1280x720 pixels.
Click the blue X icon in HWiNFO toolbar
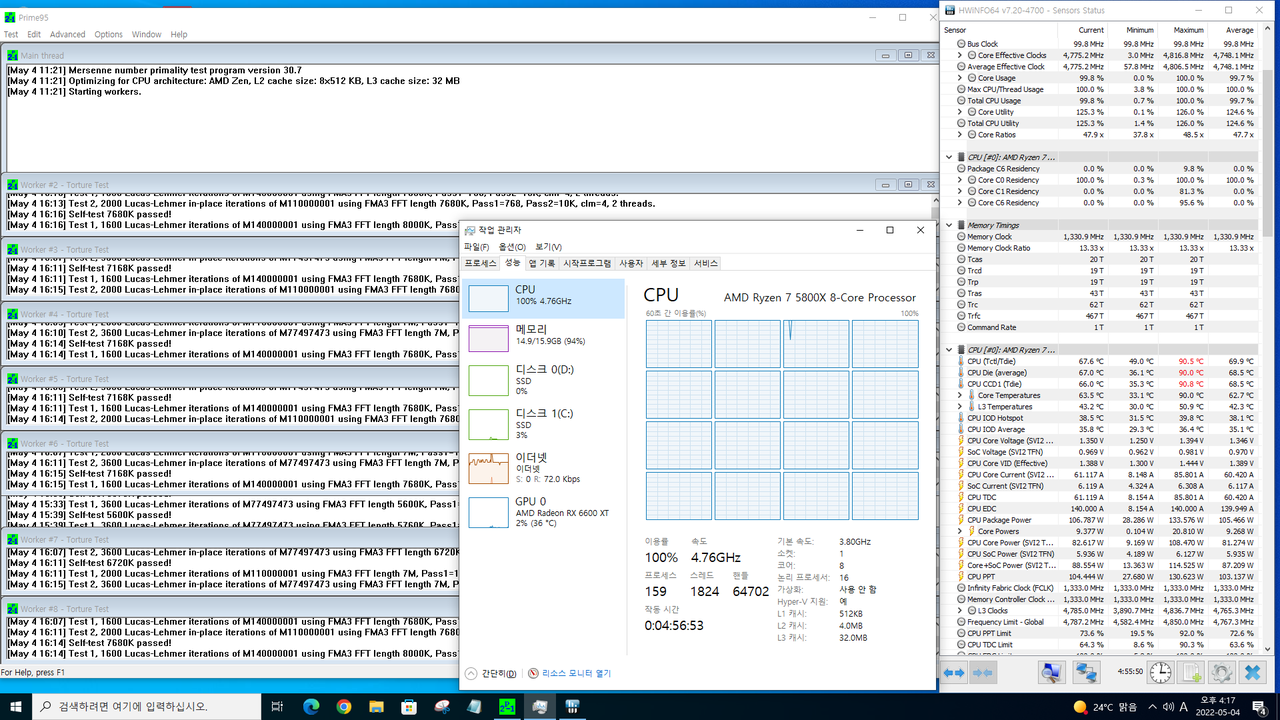coord(1253,673)
